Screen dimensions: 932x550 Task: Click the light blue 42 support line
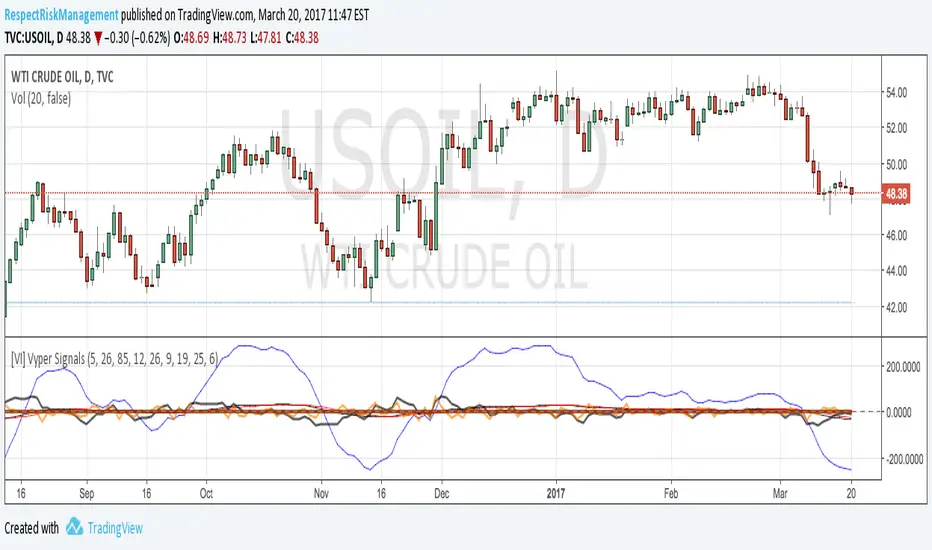pos(430,303)
